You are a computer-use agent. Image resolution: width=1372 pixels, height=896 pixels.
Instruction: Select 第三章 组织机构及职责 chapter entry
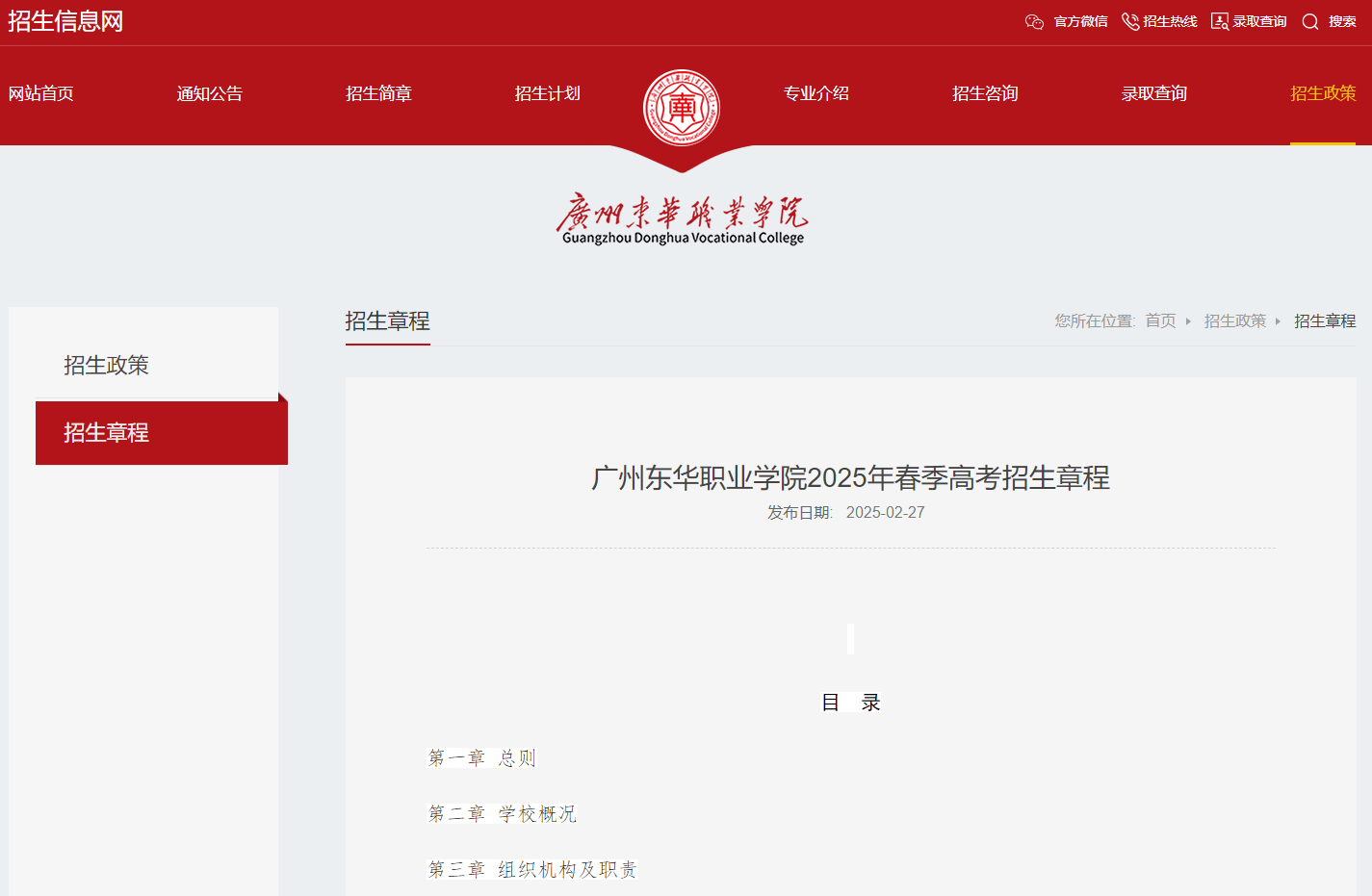[531, 869]
